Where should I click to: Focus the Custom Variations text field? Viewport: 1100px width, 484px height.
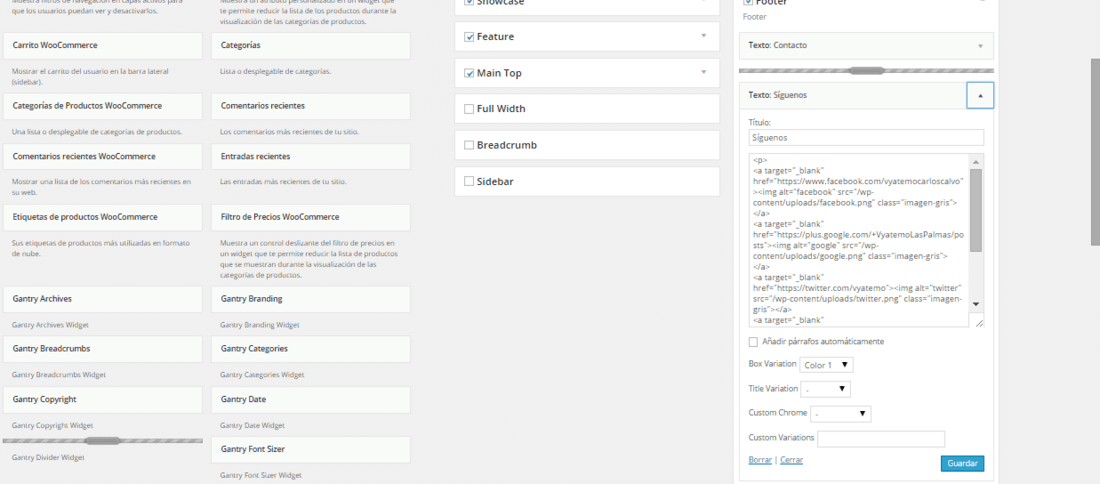point(881,439)
